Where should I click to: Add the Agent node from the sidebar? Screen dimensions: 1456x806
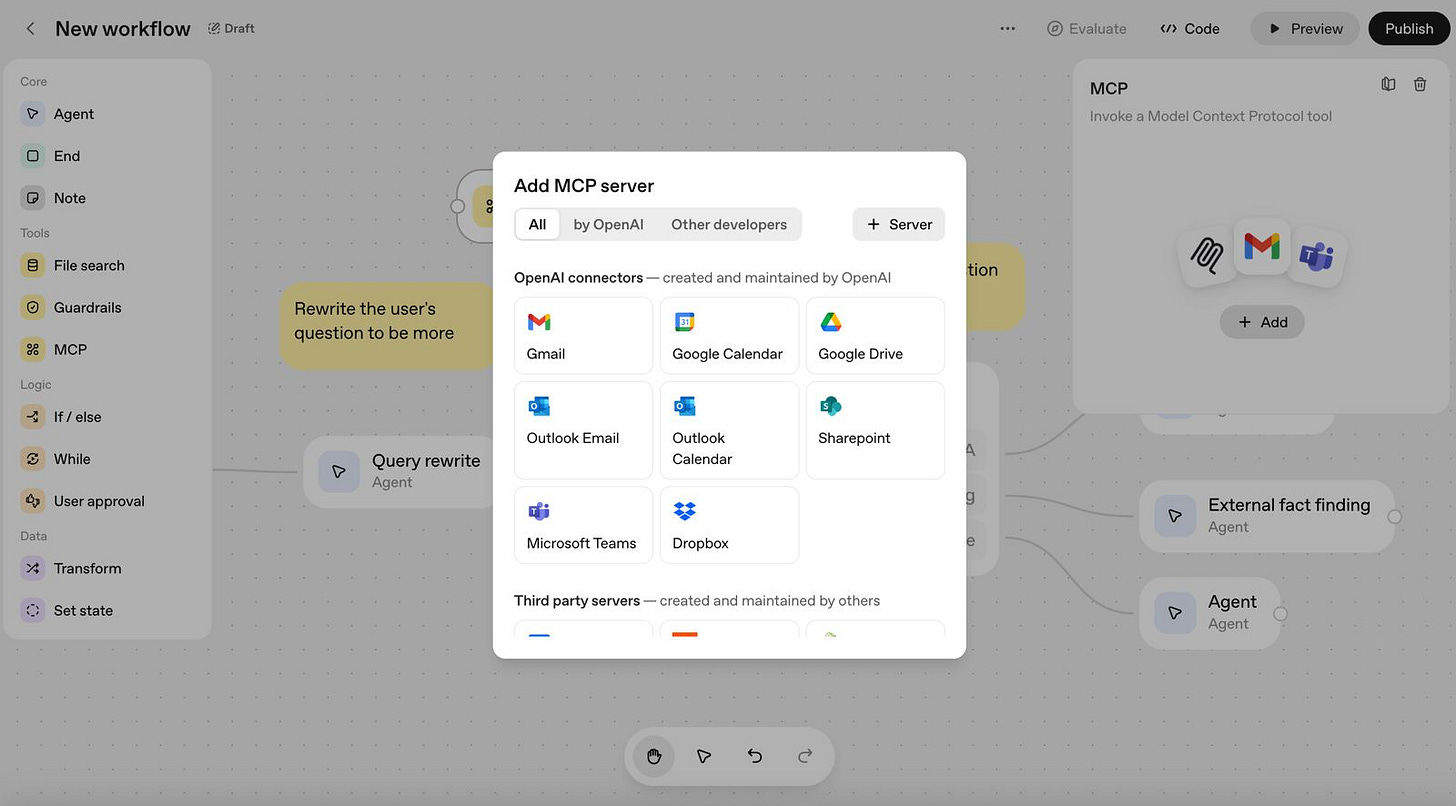click(x=107, y=114)
